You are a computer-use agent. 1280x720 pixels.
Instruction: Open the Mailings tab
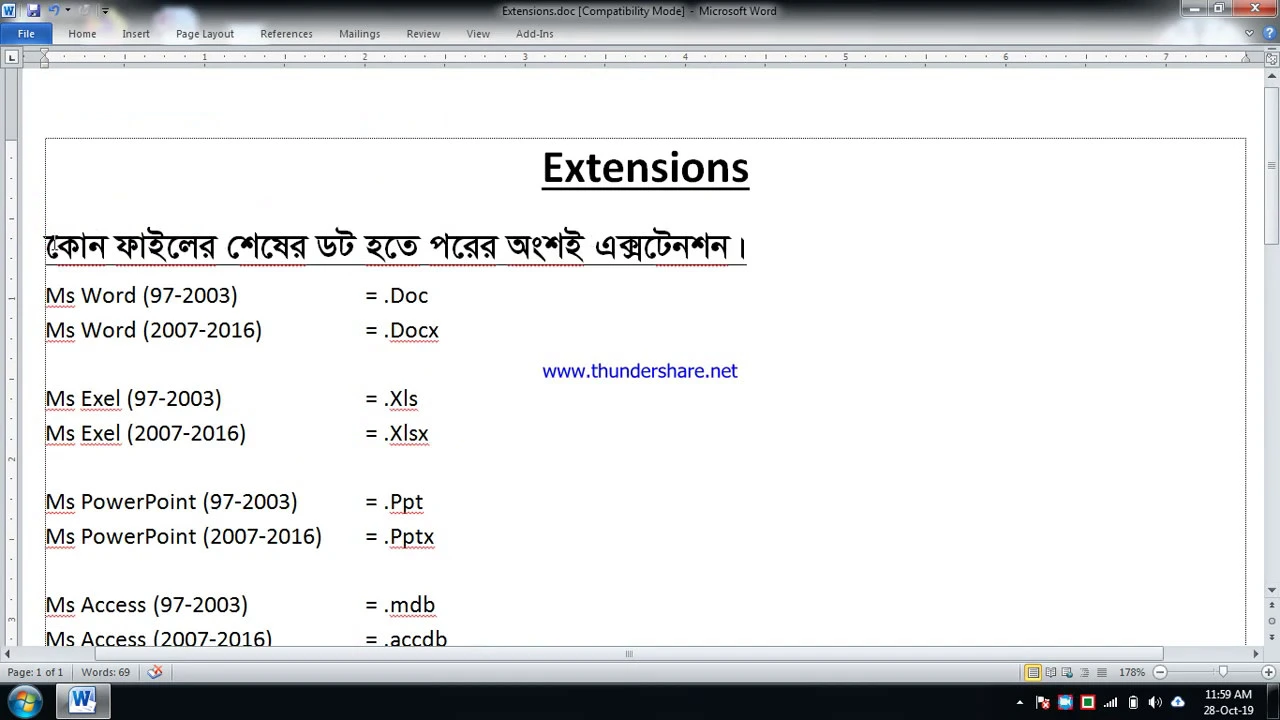point(360,34)
